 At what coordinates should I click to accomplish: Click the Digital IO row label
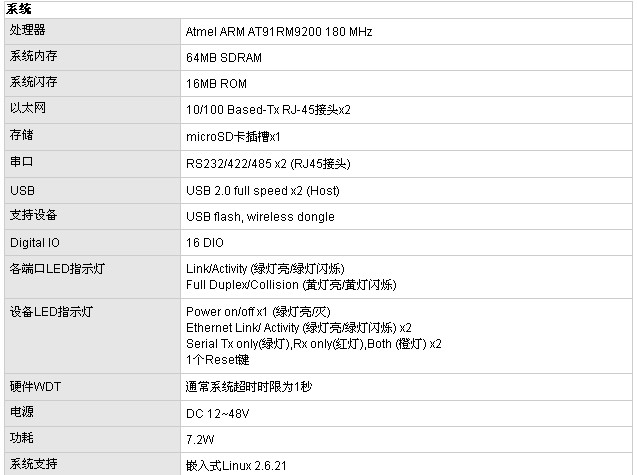pos(34,242)
